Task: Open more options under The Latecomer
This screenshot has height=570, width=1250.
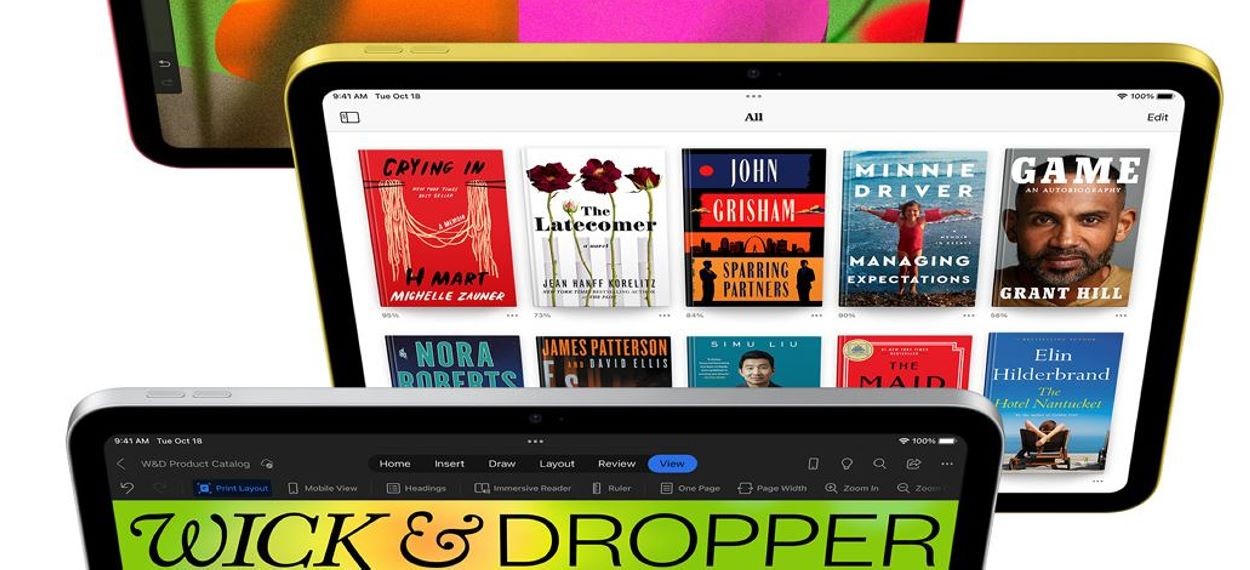Action: point(664,315)
